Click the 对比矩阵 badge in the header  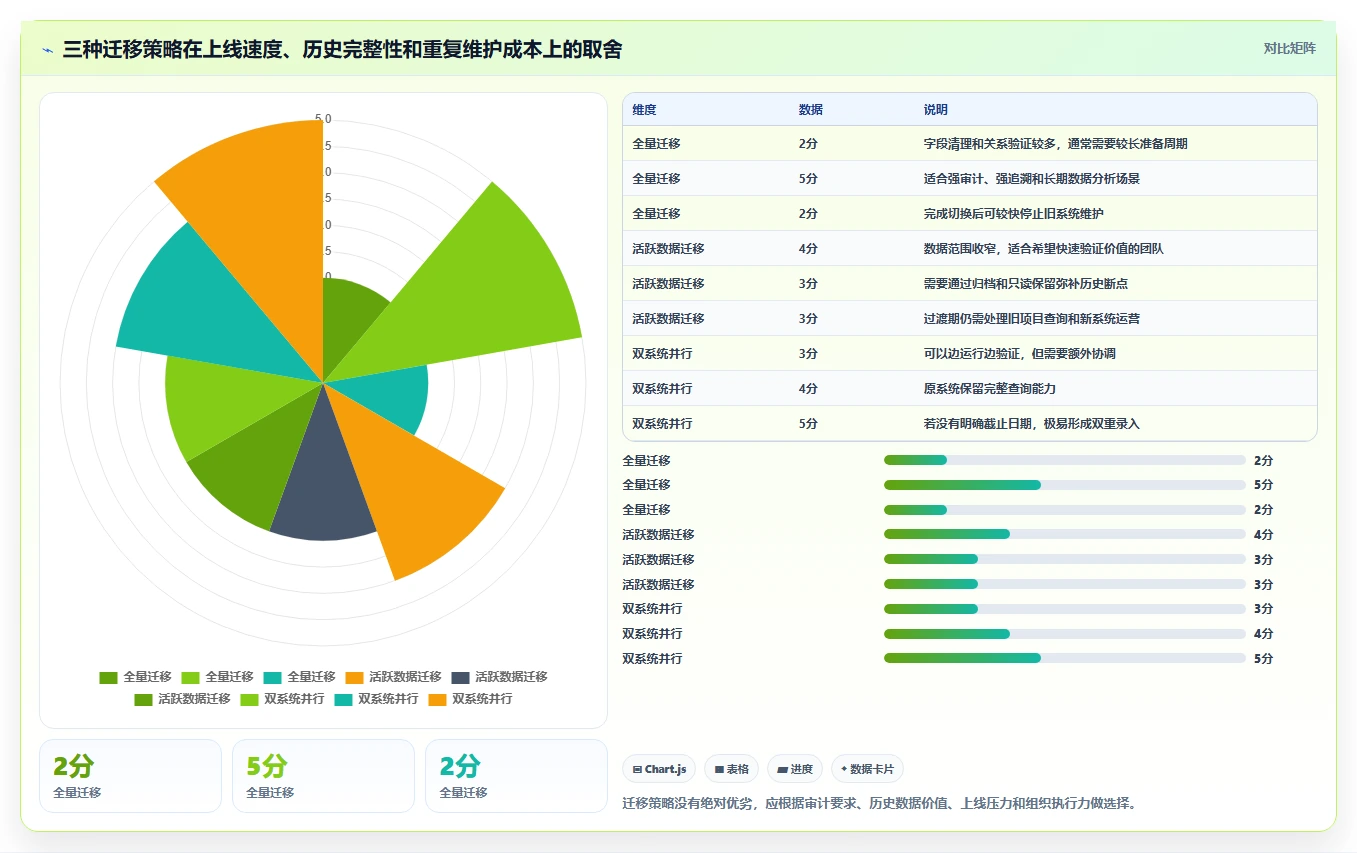pos(1289,48)
